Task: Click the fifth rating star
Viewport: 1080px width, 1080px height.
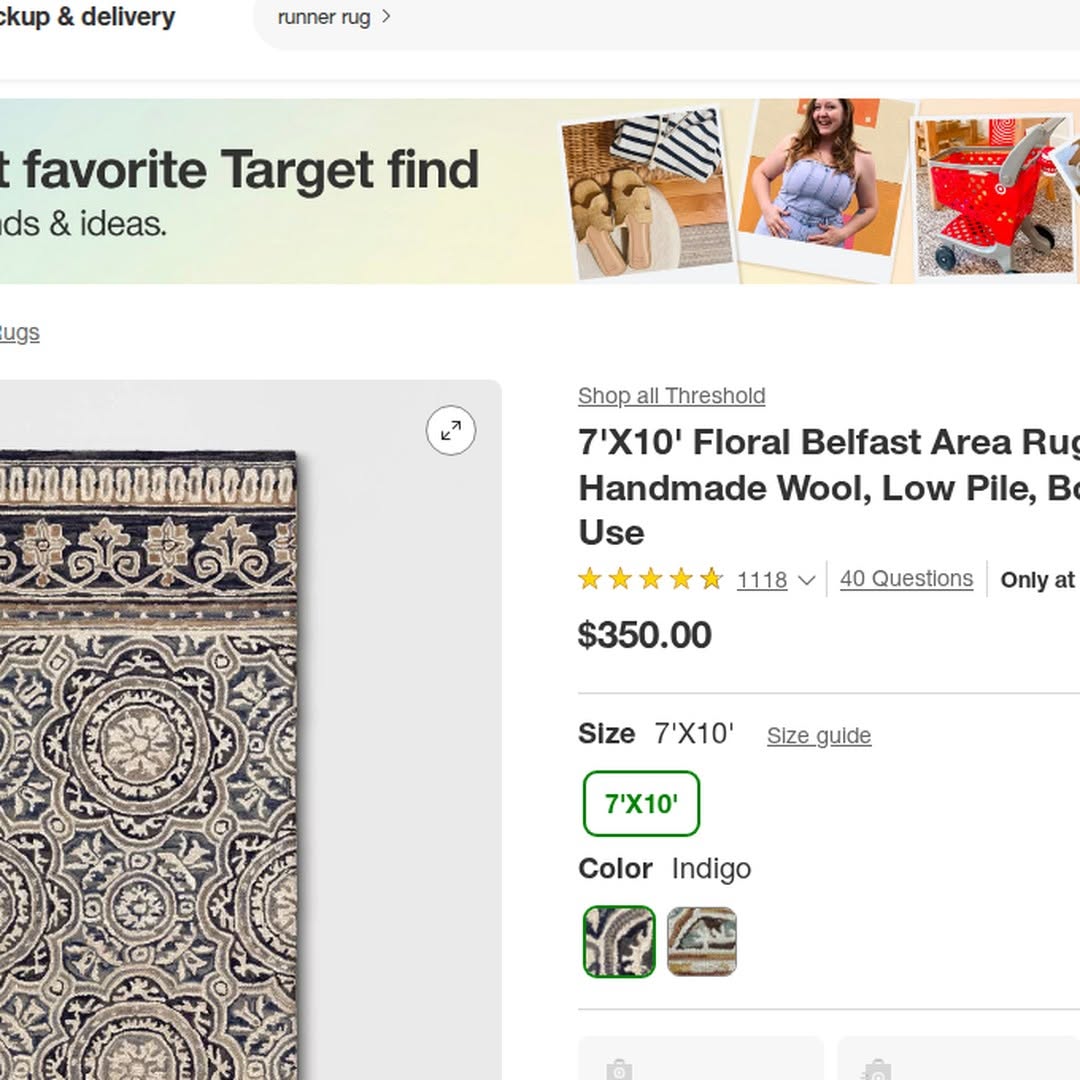Action: click(x=711, y=578)
